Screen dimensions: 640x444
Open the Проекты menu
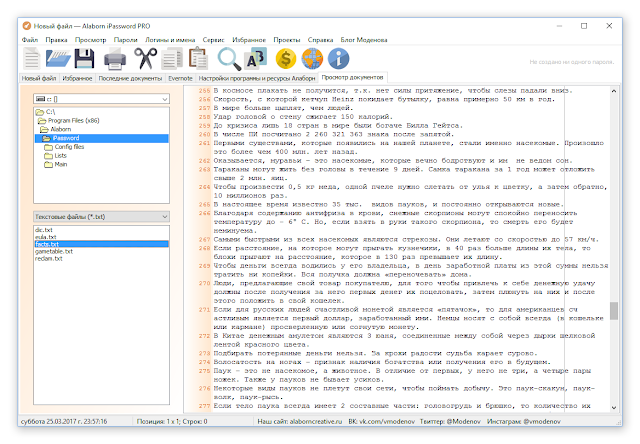[287, 40]
